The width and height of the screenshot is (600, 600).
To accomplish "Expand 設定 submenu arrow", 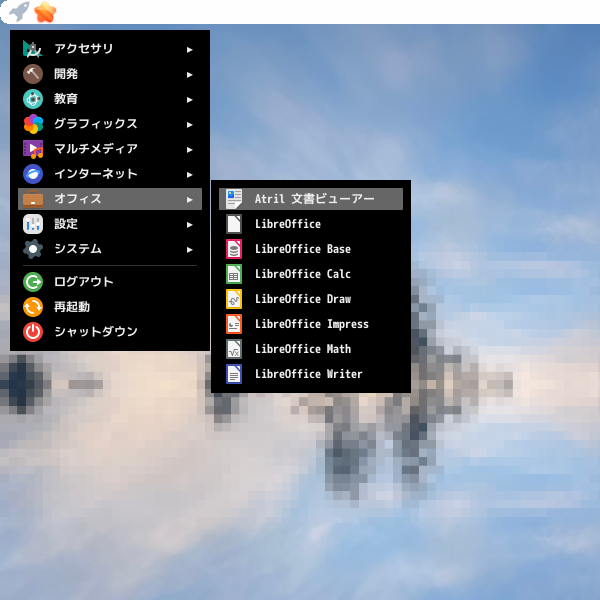I will pos(189,225).
